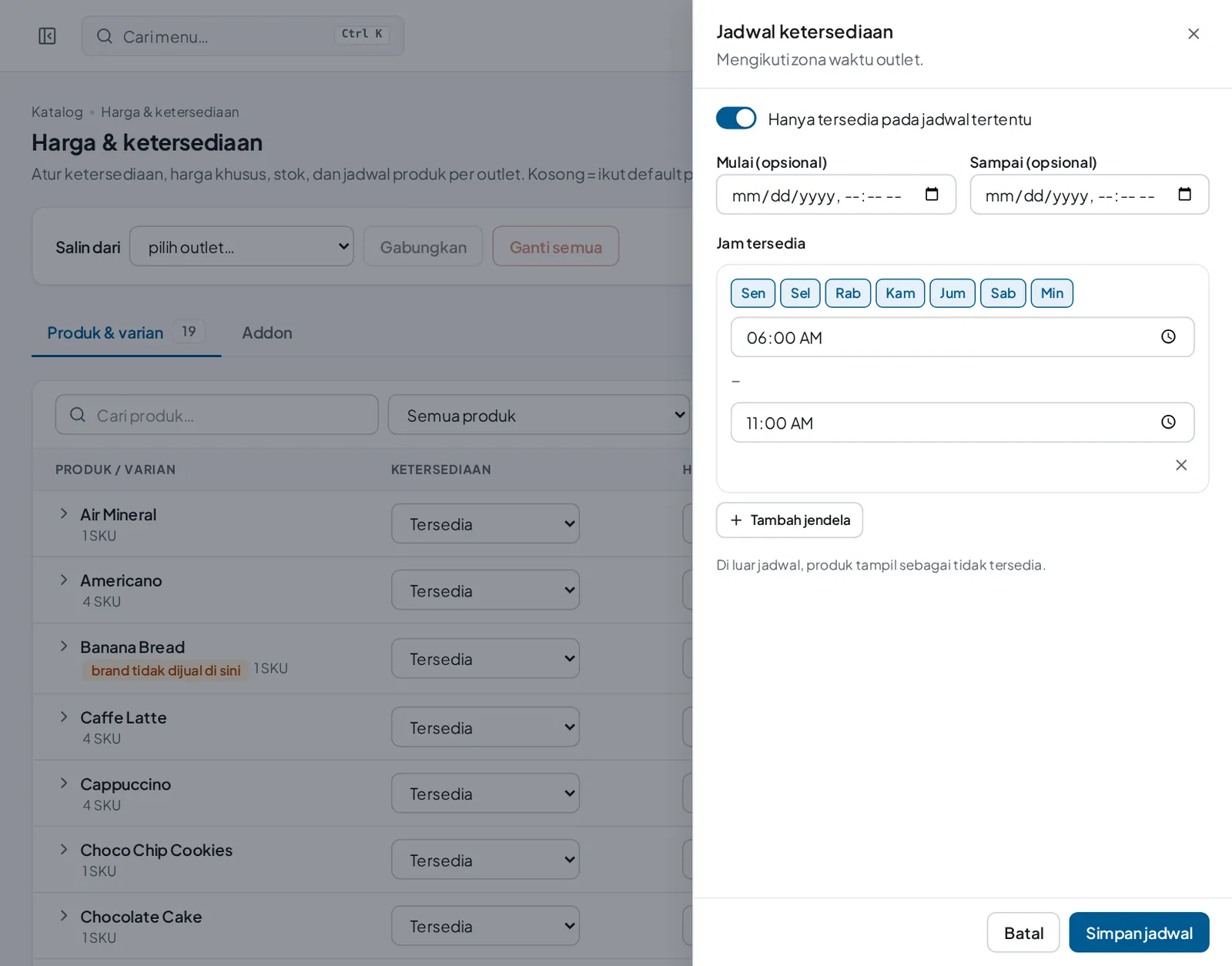Toggle Sen day chip
This screenshot has width=1232, height=966.
[x=753, y=293]
